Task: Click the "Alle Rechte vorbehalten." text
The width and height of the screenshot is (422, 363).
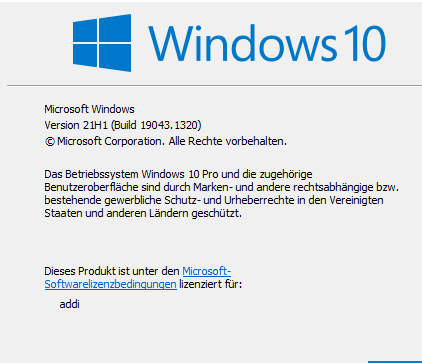Action: coord(228,141)
